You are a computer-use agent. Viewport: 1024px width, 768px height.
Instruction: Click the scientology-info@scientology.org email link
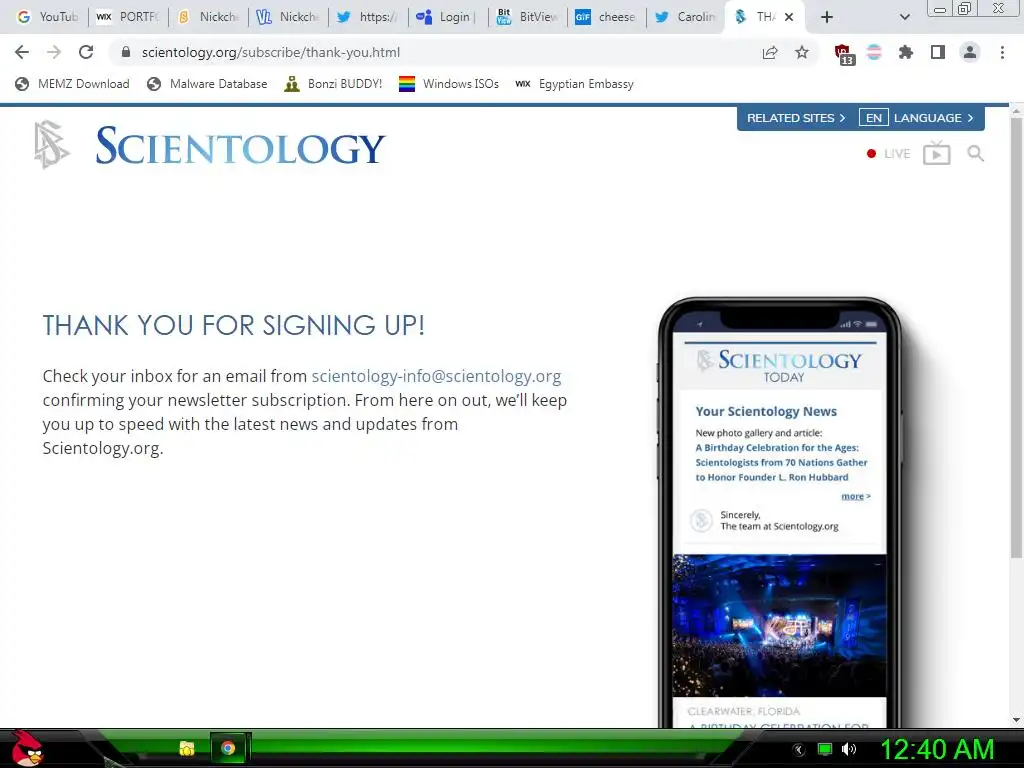tap(436, 376)
